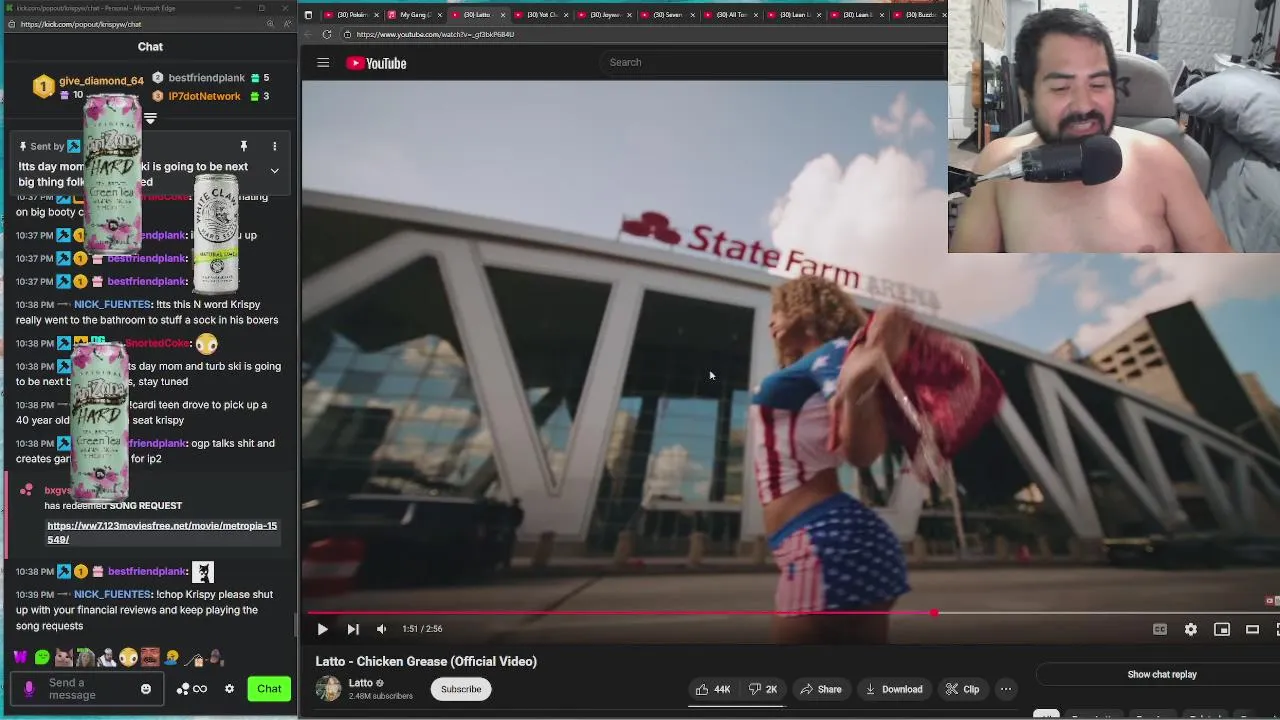
Task: Open Kick chat settings gear
Action: click(x=229, y=689)
